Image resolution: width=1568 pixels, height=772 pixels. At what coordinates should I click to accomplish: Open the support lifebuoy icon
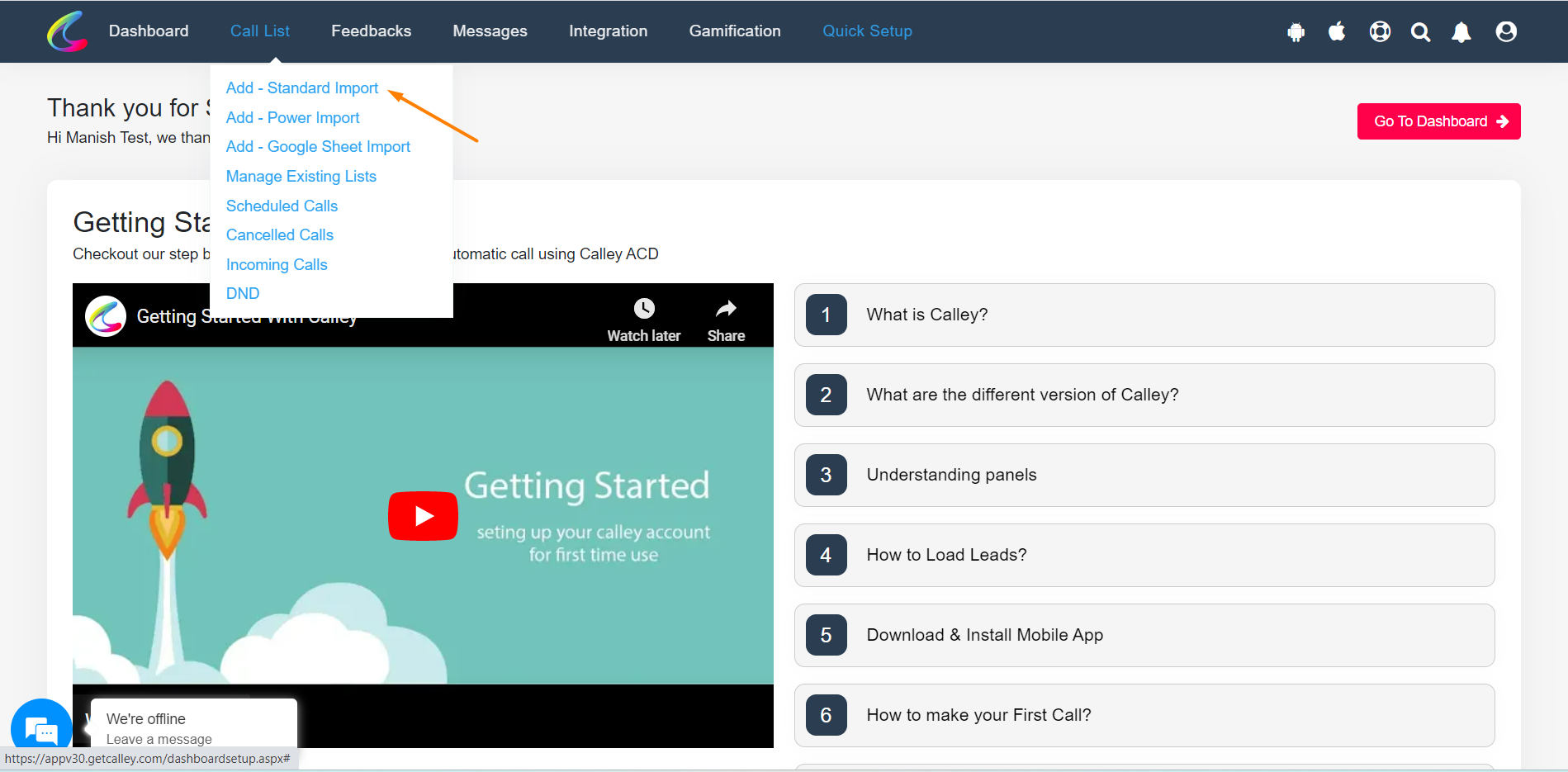click(1380, 31)
